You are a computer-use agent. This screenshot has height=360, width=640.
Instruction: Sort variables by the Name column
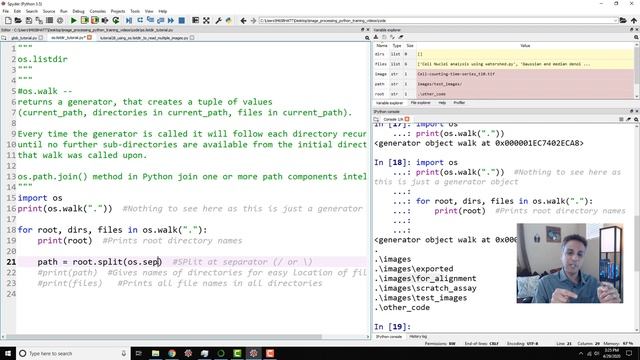pos(382,46)
